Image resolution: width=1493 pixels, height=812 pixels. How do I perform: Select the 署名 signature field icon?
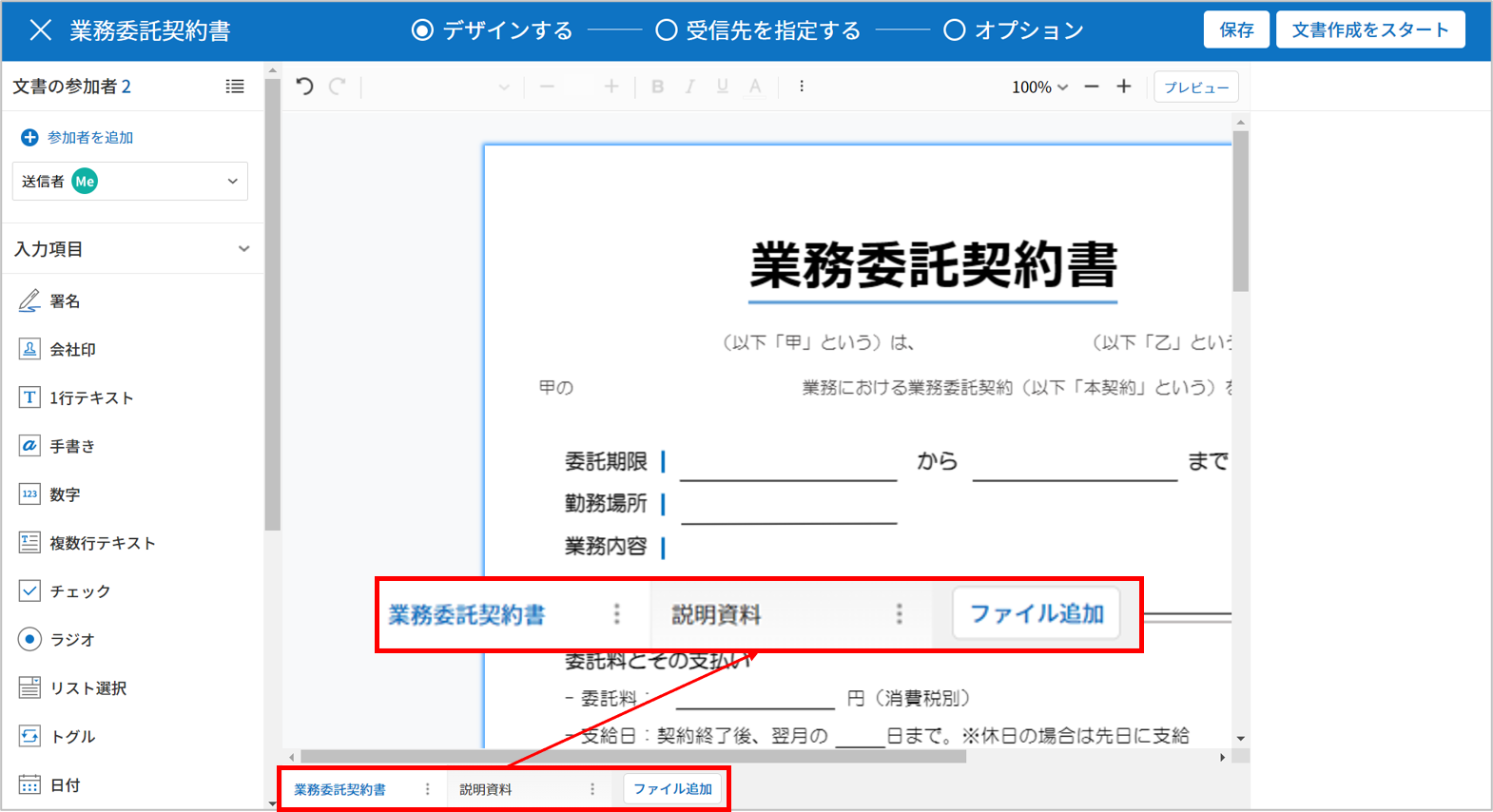(29, 301)
